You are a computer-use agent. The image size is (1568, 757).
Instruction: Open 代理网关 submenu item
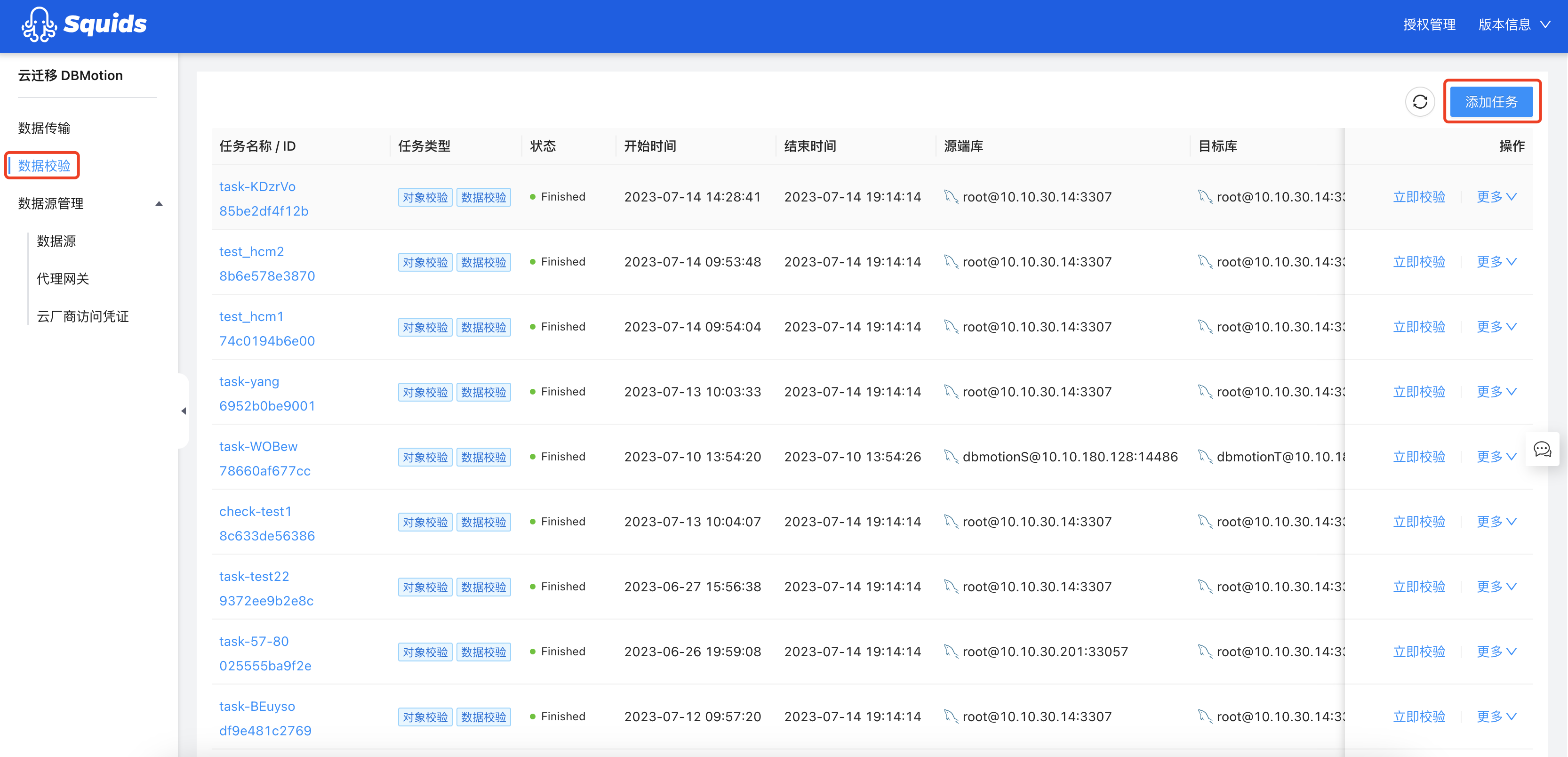click(63, 279)
